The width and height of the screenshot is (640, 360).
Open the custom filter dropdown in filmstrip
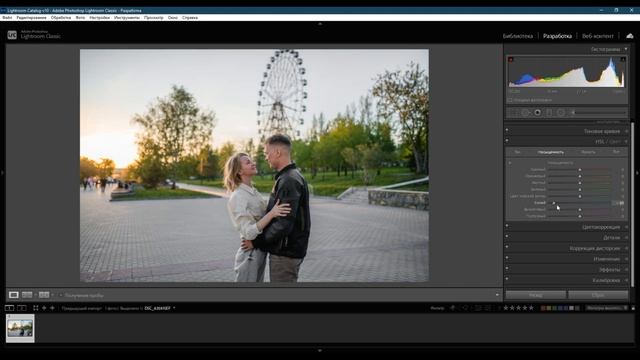pyautogui.click(x=607, y=308)
